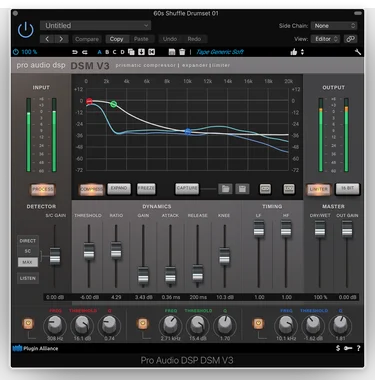Click the load capture folder icon
Image resolution: width=375 pixels, height=380 pixels.
tap(225, 189)
